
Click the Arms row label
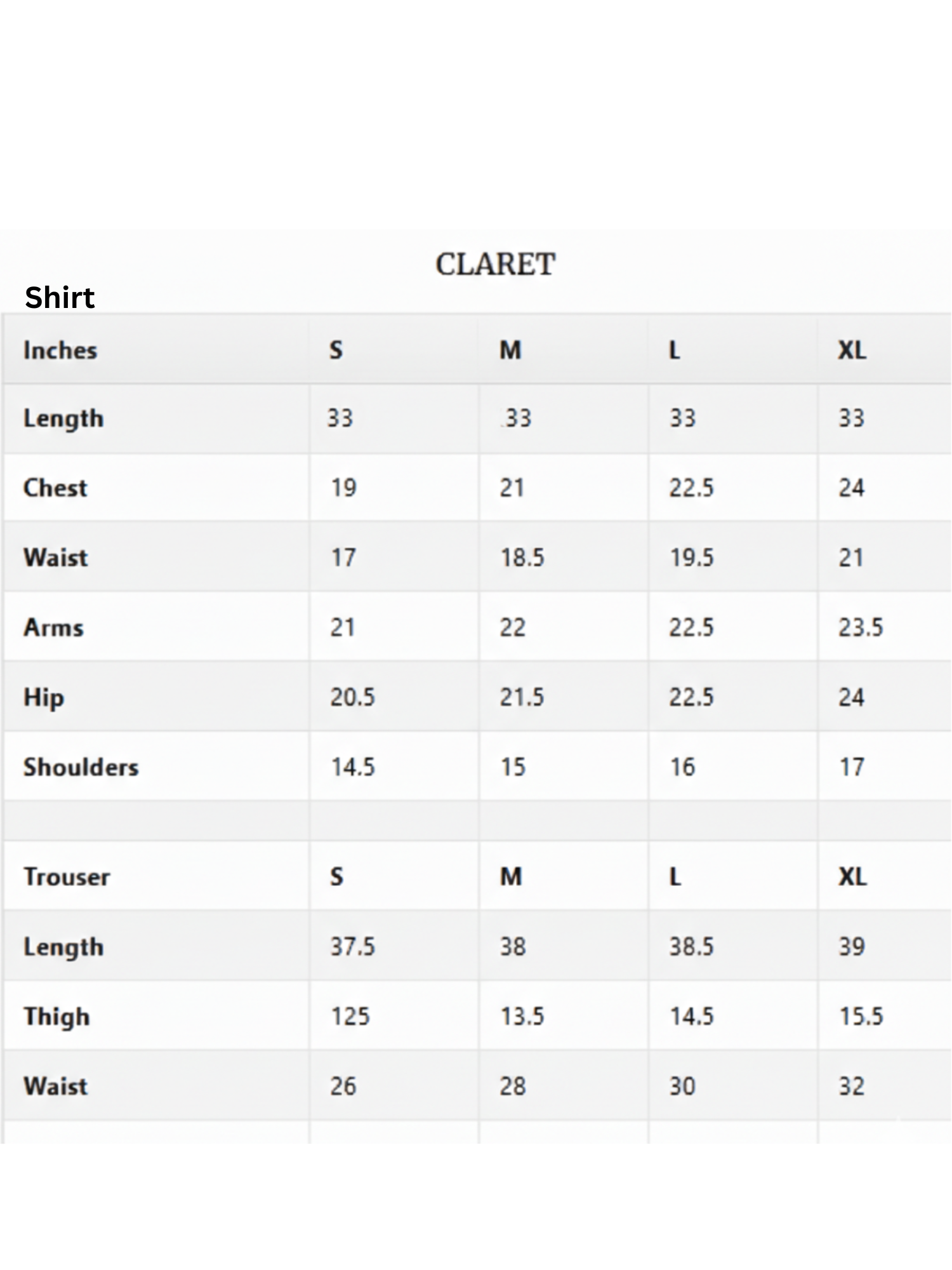pos(53,627)
